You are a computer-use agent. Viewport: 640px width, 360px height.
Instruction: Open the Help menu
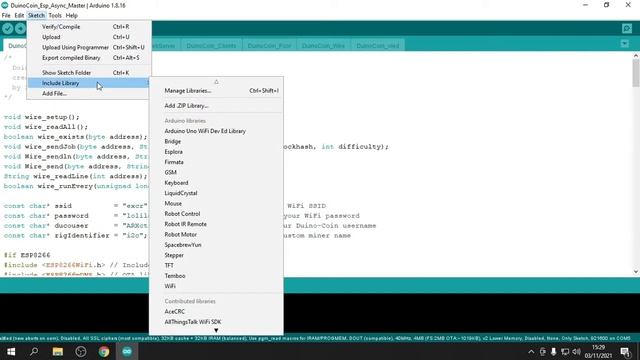coord(71,16)
